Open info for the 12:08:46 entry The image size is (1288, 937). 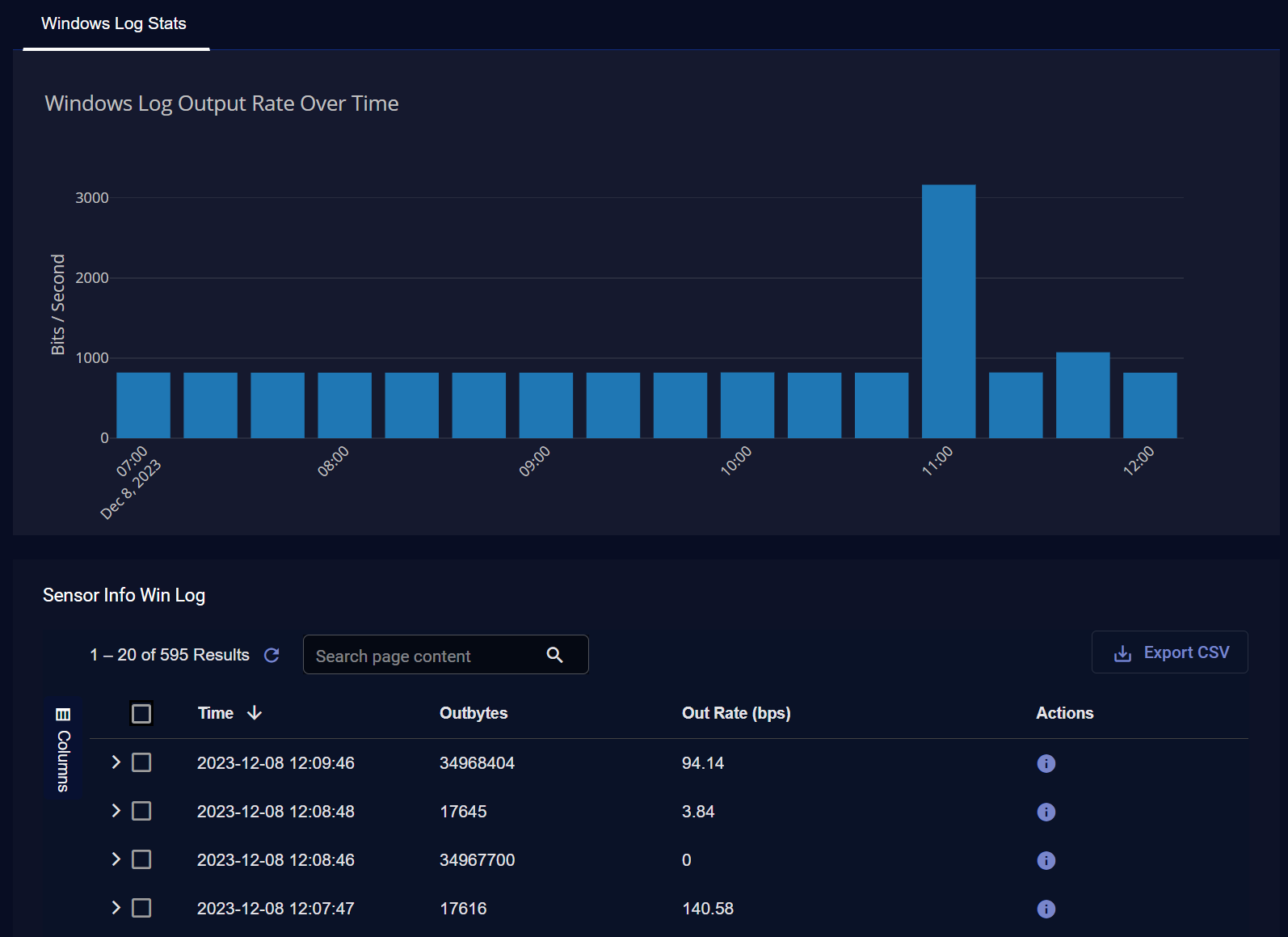pyautogui.click(x=1046, y=860)
